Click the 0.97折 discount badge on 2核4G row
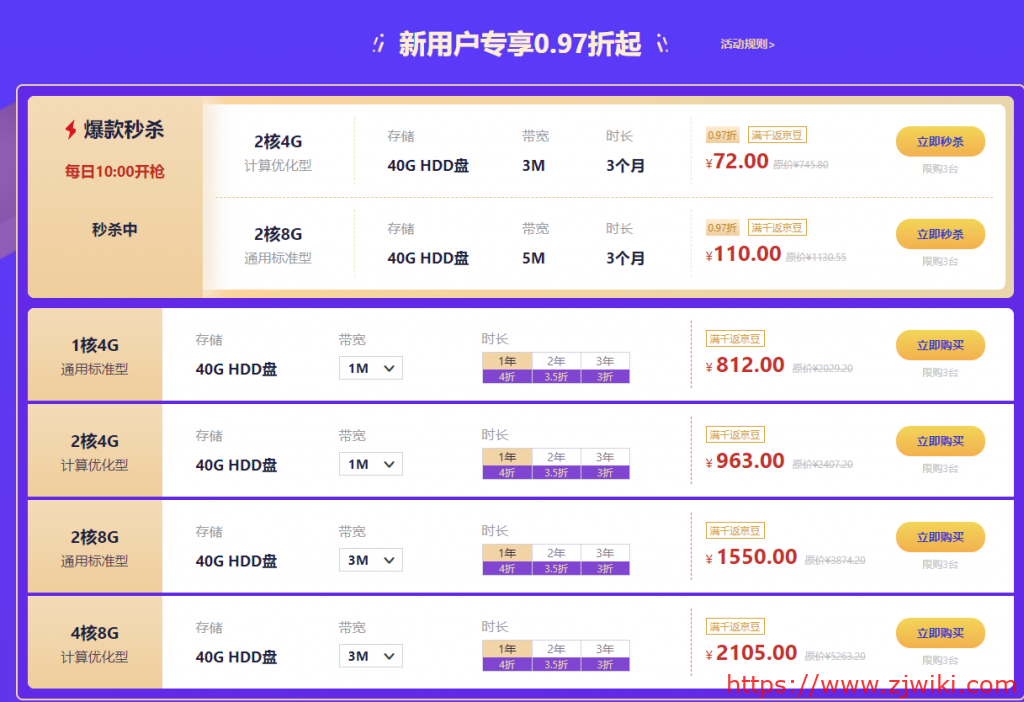This screenshot has height=702, width=1024. coord(722,133)
